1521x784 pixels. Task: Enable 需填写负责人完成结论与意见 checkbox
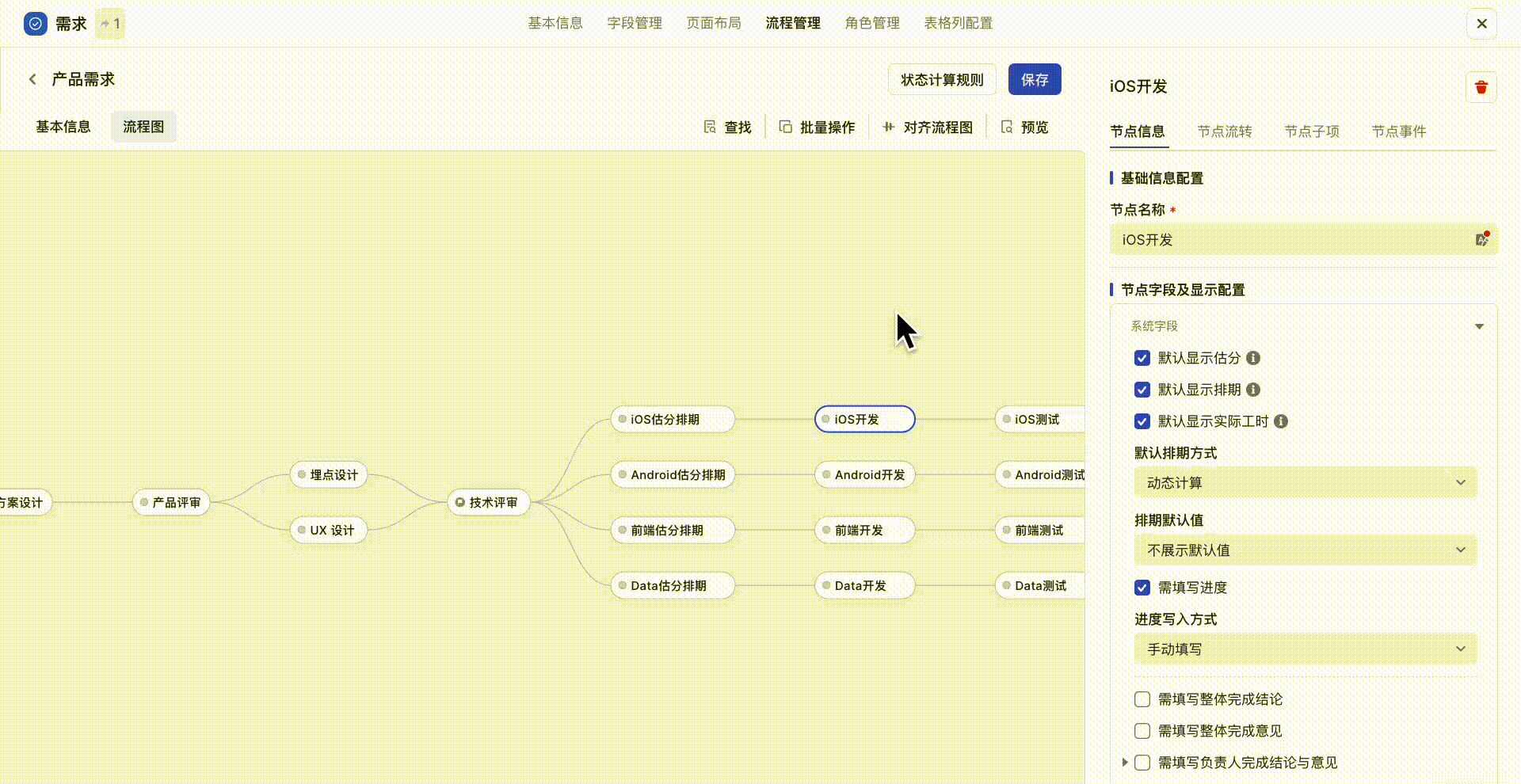(x=1142, y=763)
